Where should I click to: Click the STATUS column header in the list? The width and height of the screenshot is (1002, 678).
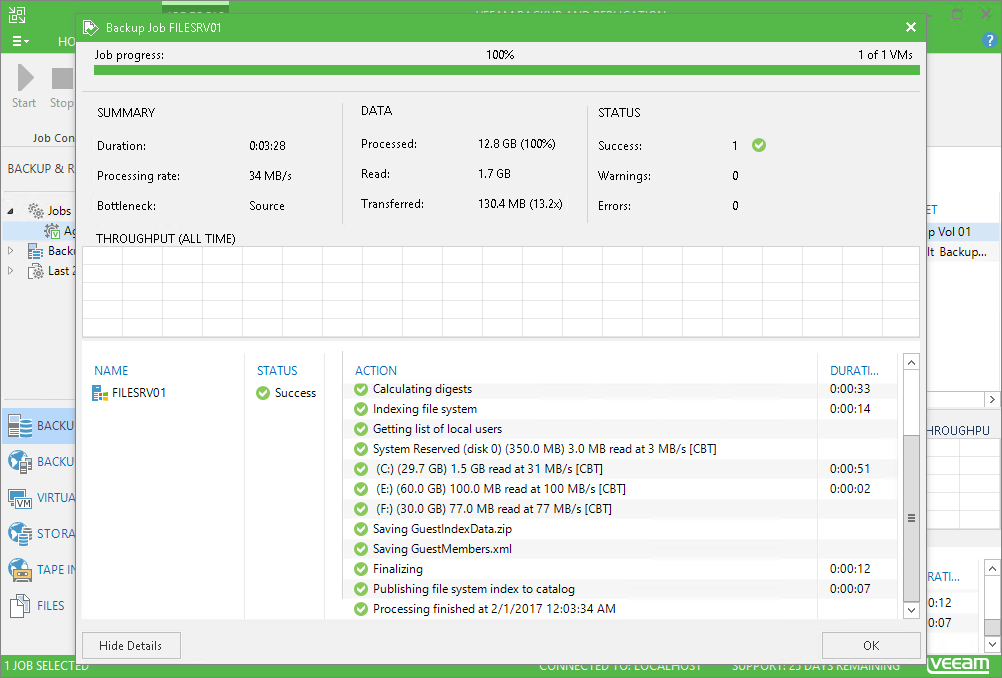click(x=277, y=371)
